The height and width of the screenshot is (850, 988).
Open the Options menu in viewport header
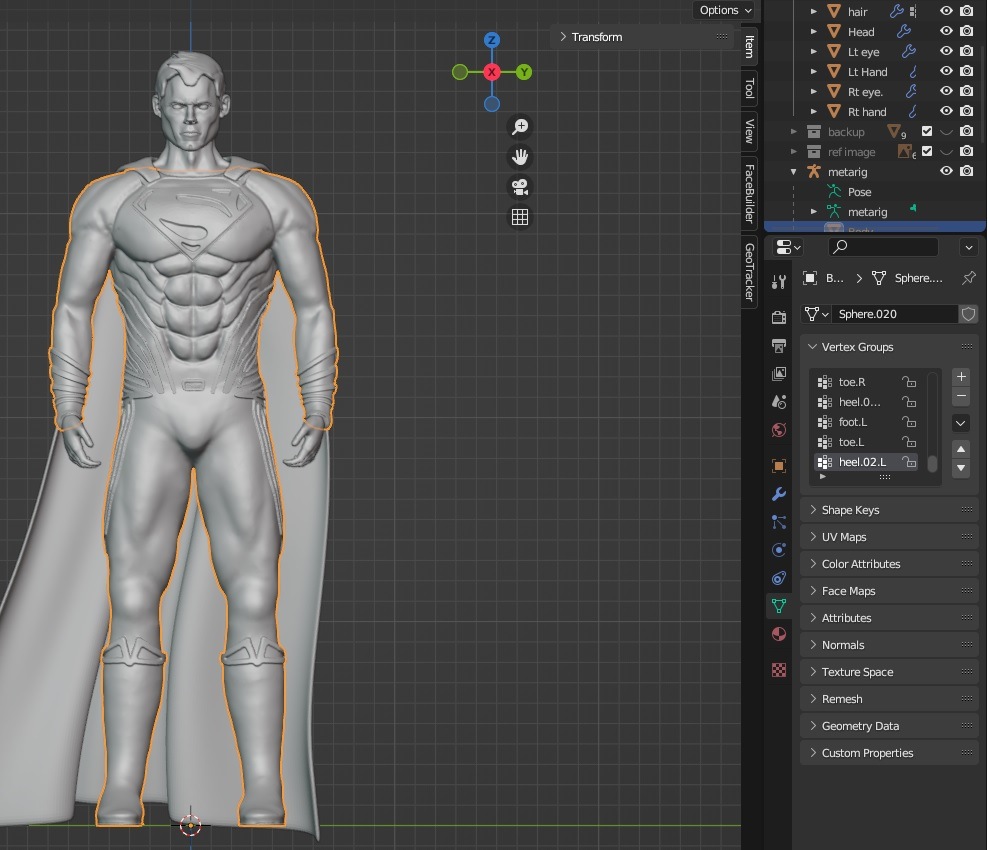724,10
